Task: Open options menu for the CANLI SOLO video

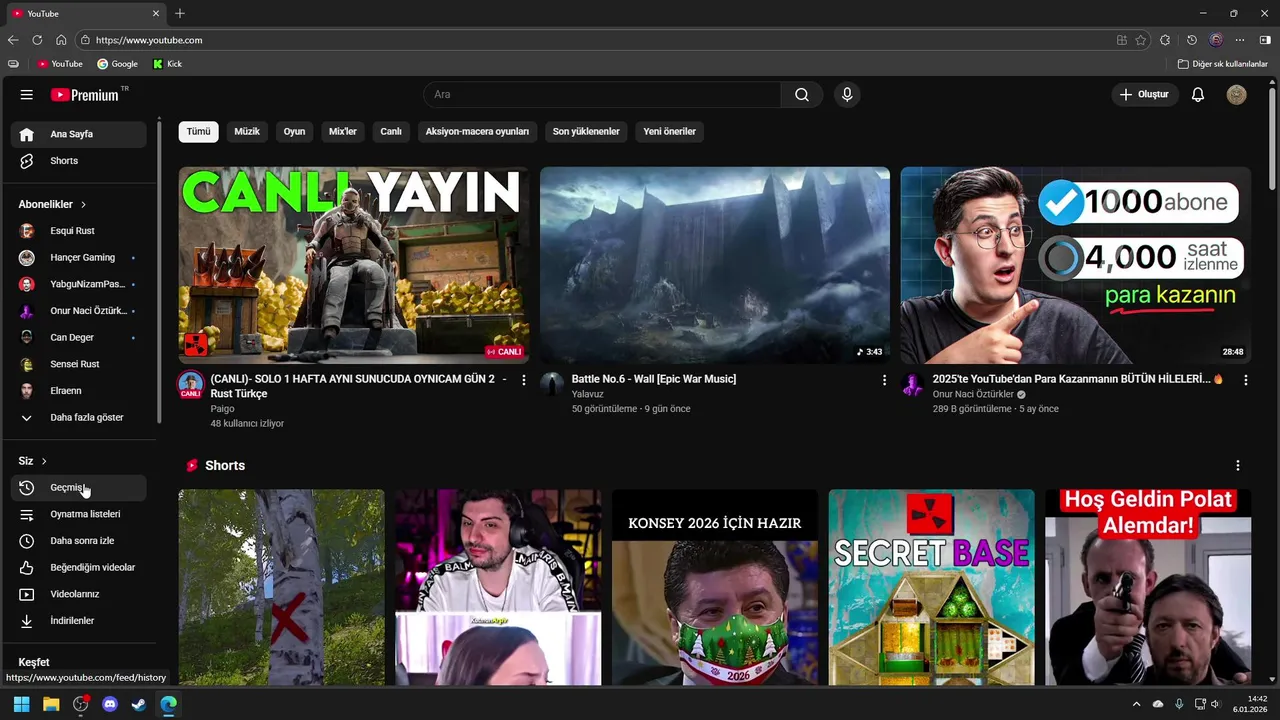Action: click(523, 380)
